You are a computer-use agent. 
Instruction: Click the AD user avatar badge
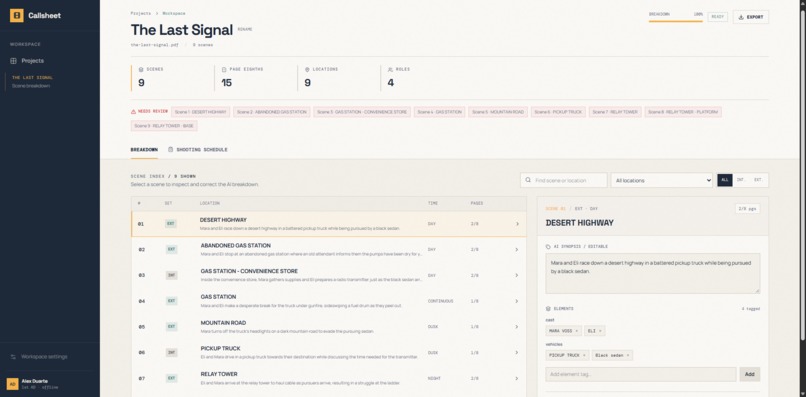12,384
